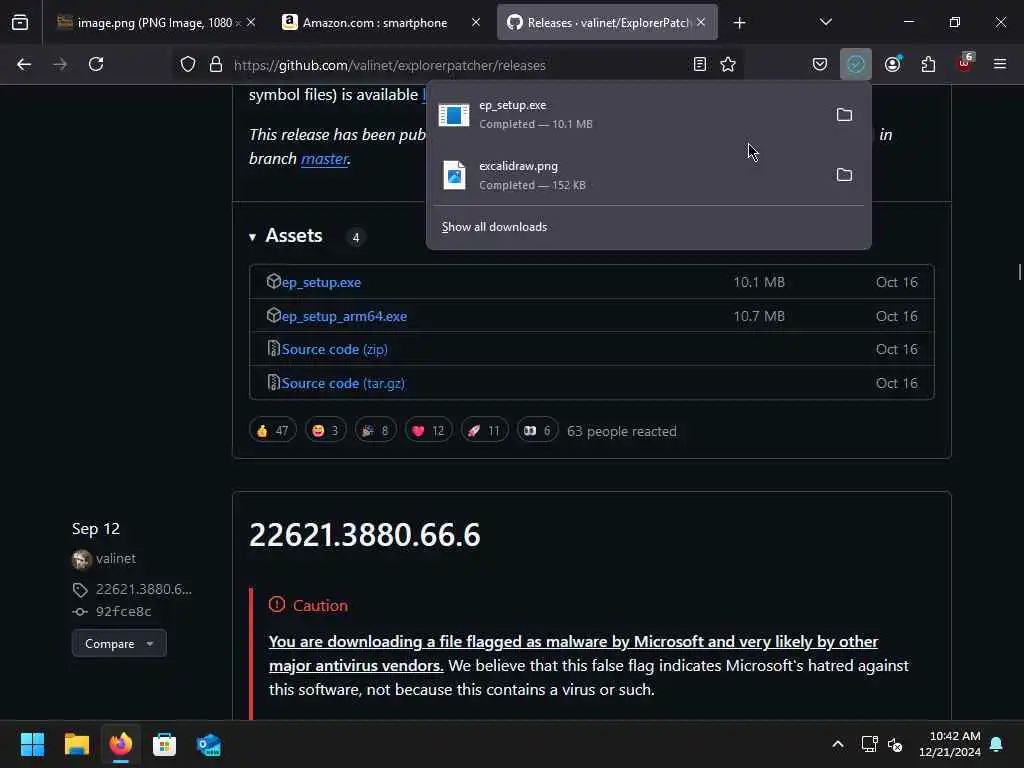Open clock showing 10:42 AM
Image resolution: width=1024 pixels, height=768 pixels.
point(950,744)
